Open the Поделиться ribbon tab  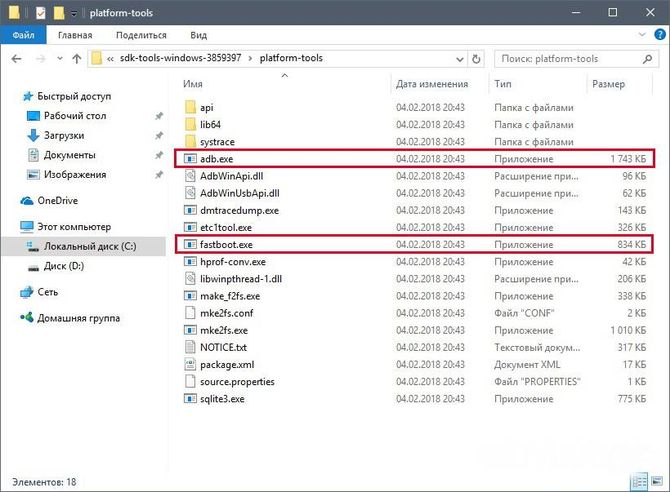point(141,35)
